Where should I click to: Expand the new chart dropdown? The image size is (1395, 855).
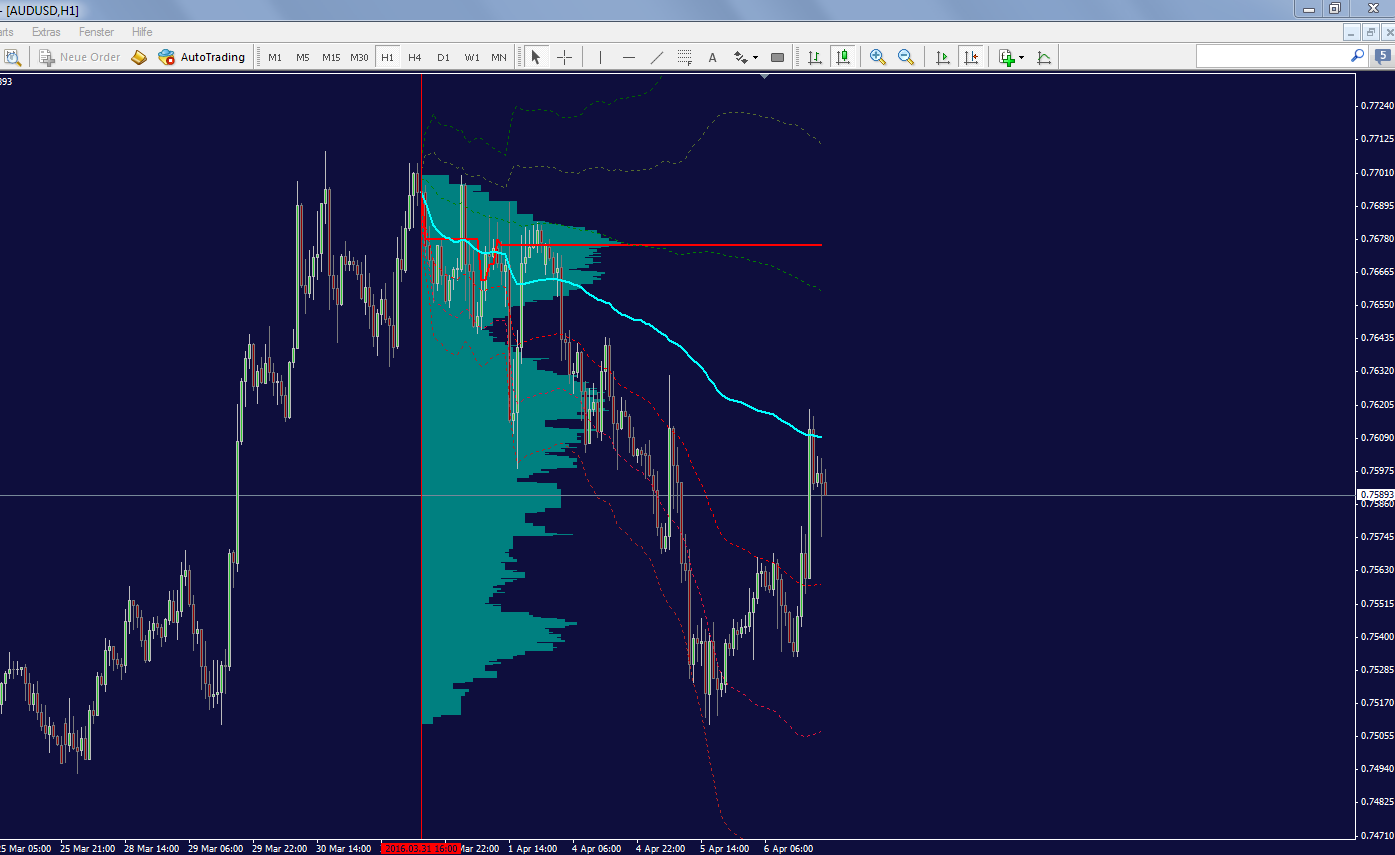click(1019, 57)
